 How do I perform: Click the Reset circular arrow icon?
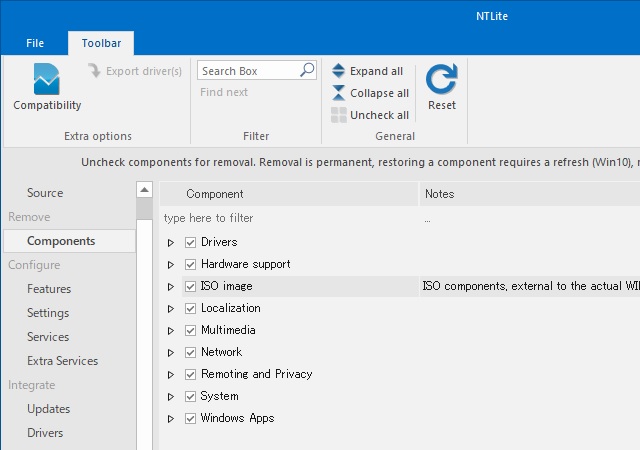pyautogui.click(x=442, y=78)
